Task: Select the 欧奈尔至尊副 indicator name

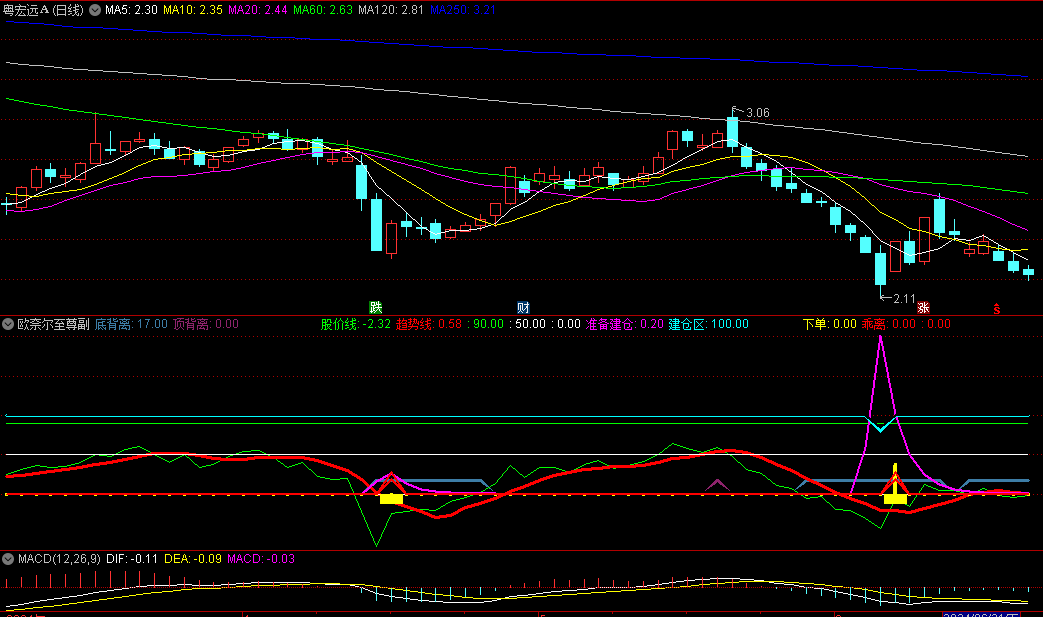Action: (x=53, y=324)
